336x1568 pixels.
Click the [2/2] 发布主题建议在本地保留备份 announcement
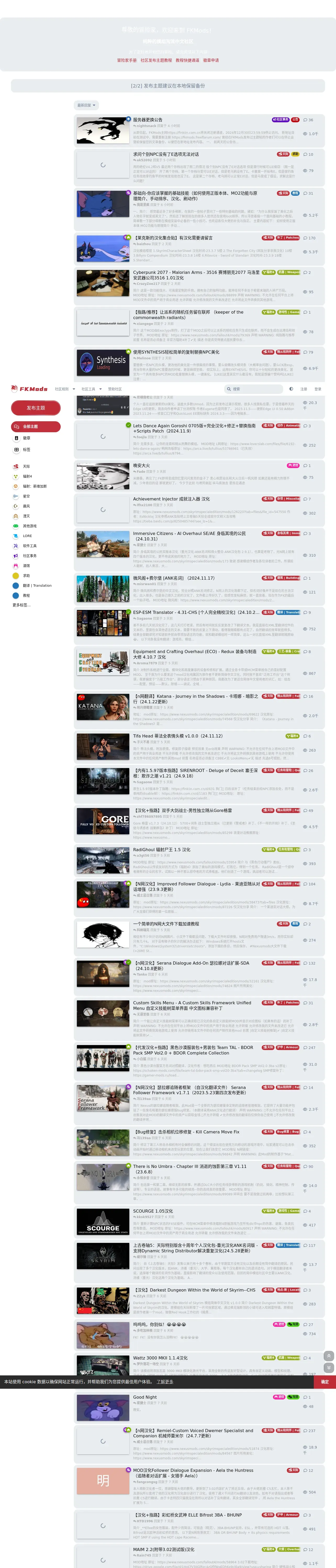pyautogui.click(x=168, y=86)
